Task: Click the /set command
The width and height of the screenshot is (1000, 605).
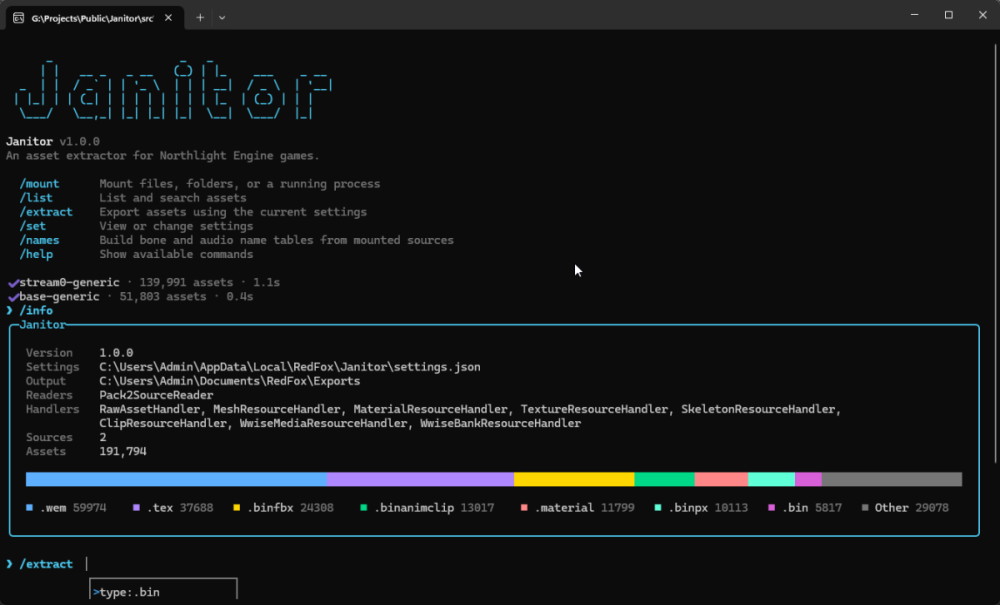Action: point(33,226)
